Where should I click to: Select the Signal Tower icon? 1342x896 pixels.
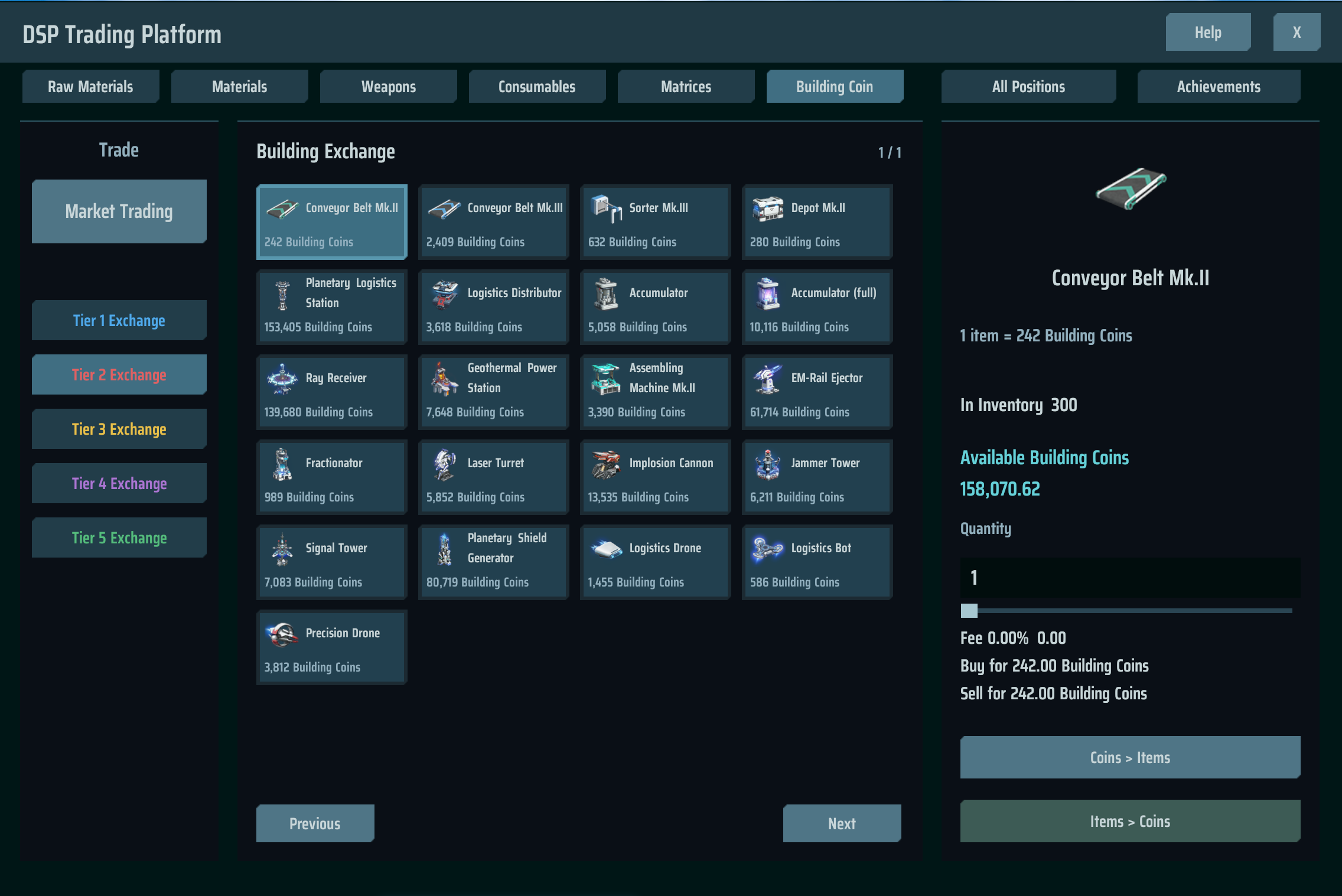[282, 549]
